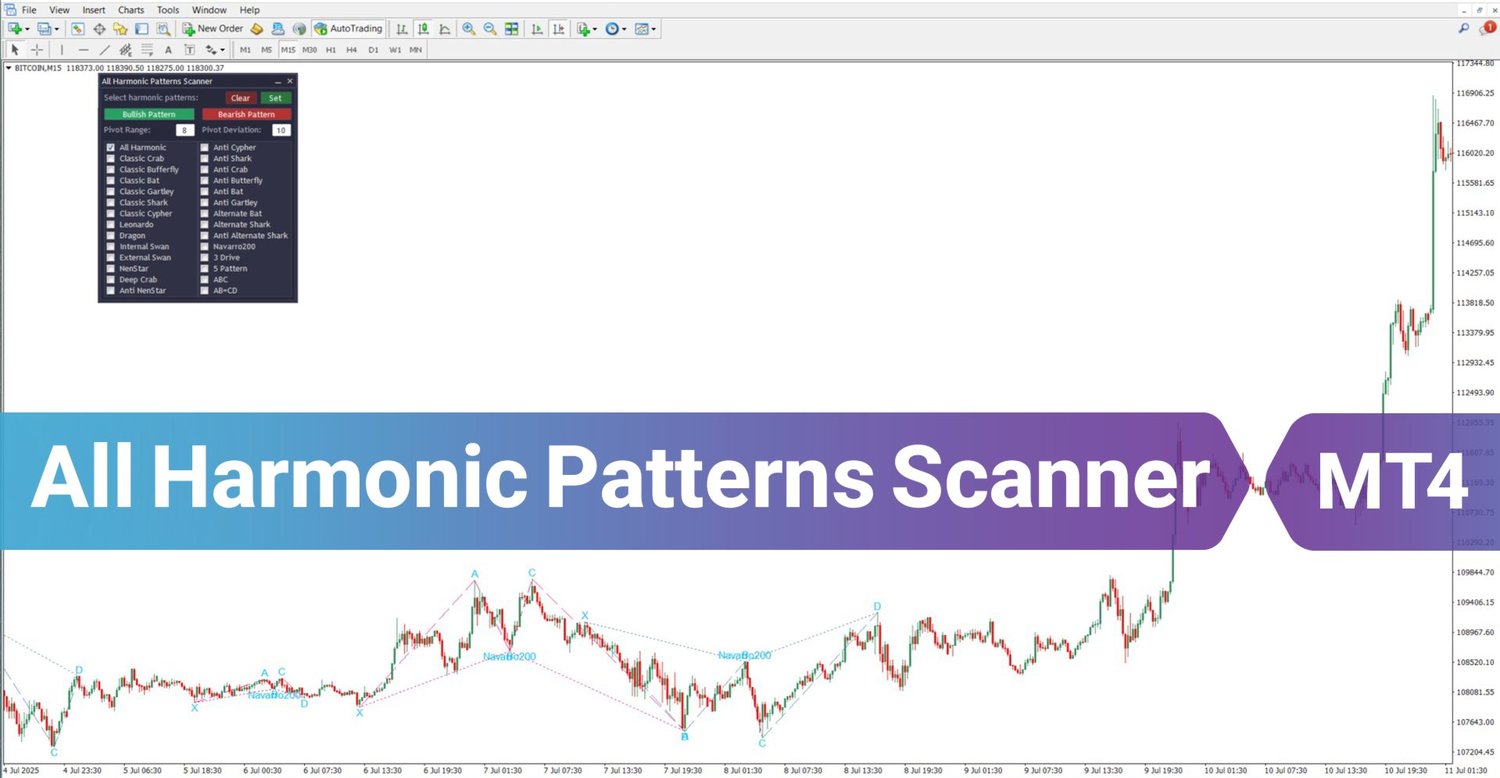This screenshot has width=1500, height=778.
Task: Uncheck the All Harmonic checkbox
Action: (110, 147)
